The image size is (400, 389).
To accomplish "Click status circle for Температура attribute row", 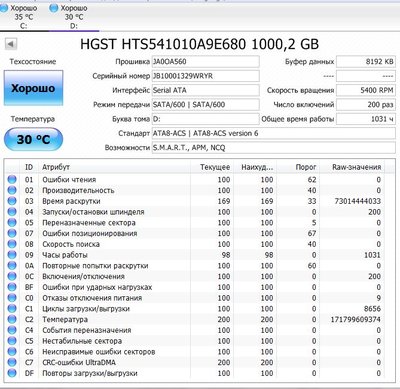I will pos(12,319).
